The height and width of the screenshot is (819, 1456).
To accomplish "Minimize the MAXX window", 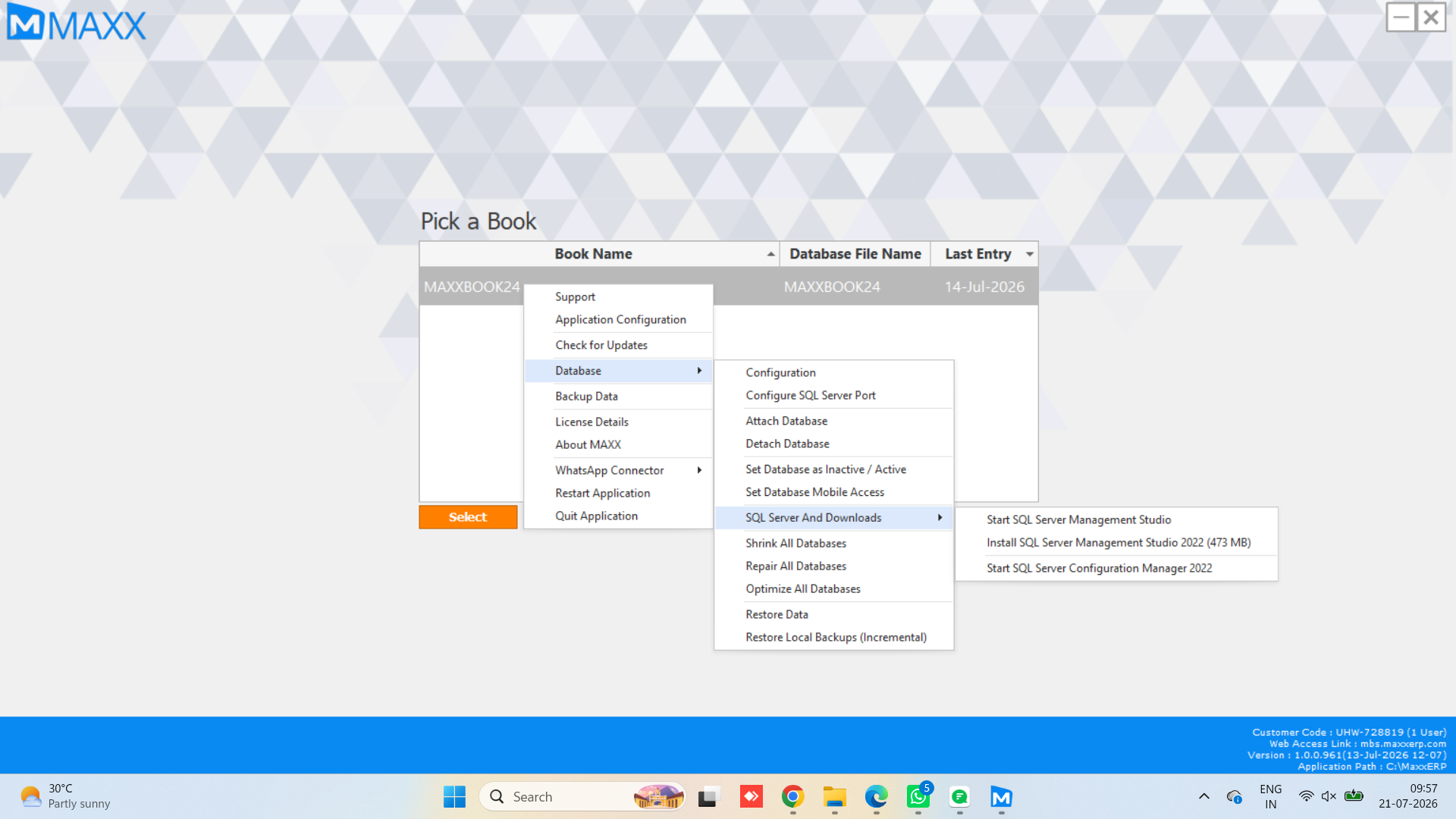I will [1401, 17].
